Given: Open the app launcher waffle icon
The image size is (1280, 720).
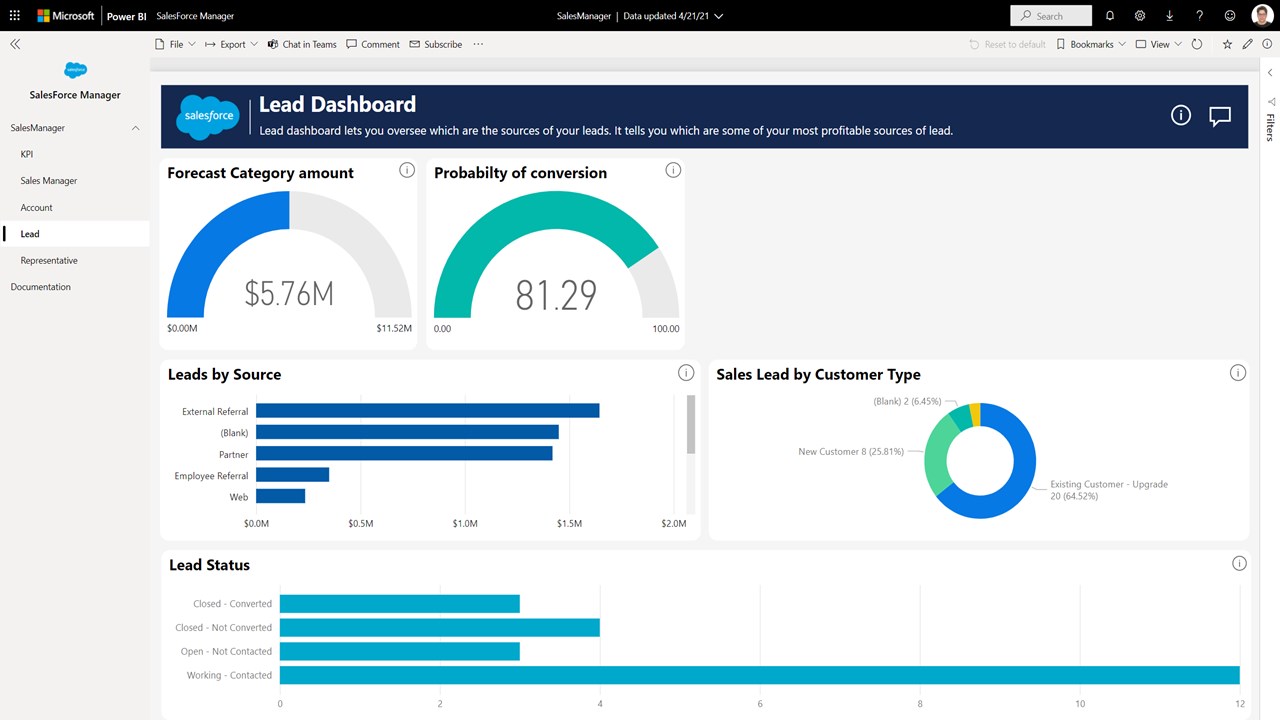Looking at the screenshot, I should pyautogui.click(x=15, y=16).
